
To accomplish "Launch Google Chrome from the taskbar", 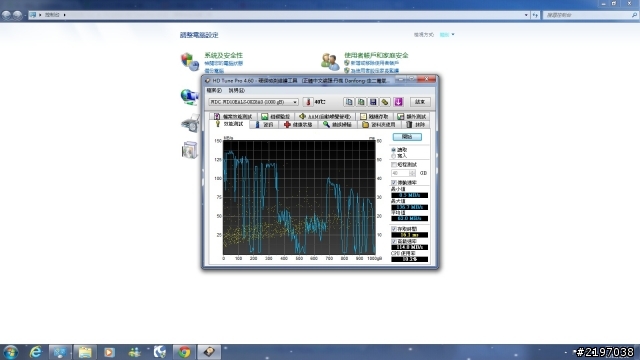I will [x=184, y=352].
